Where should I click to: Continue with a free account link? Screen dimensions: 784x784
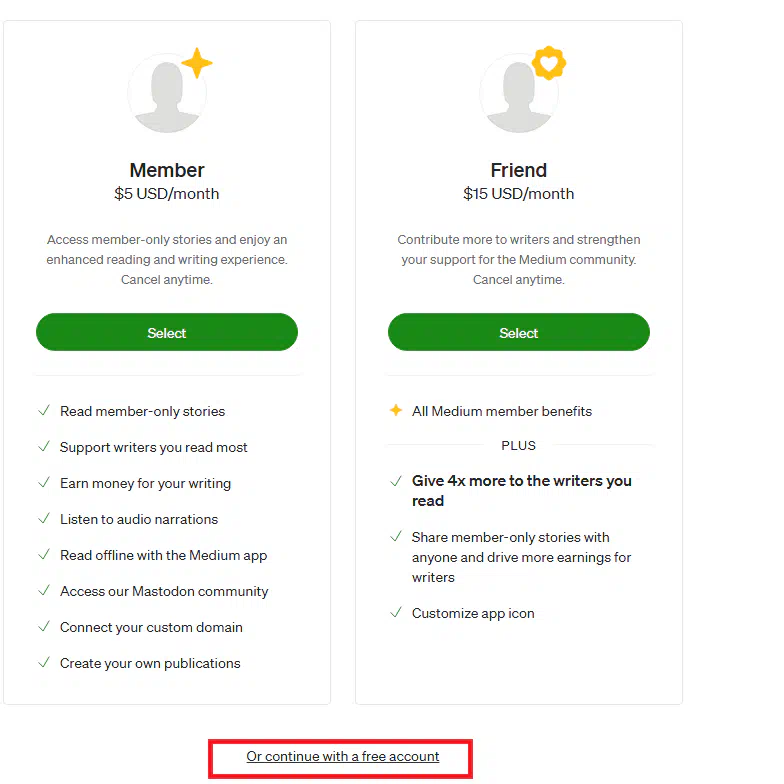tap(342, 756)
